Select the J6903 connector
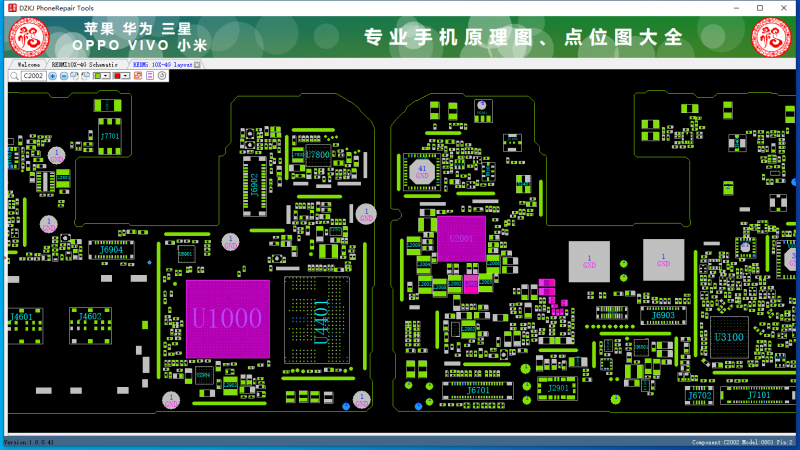 663,315
